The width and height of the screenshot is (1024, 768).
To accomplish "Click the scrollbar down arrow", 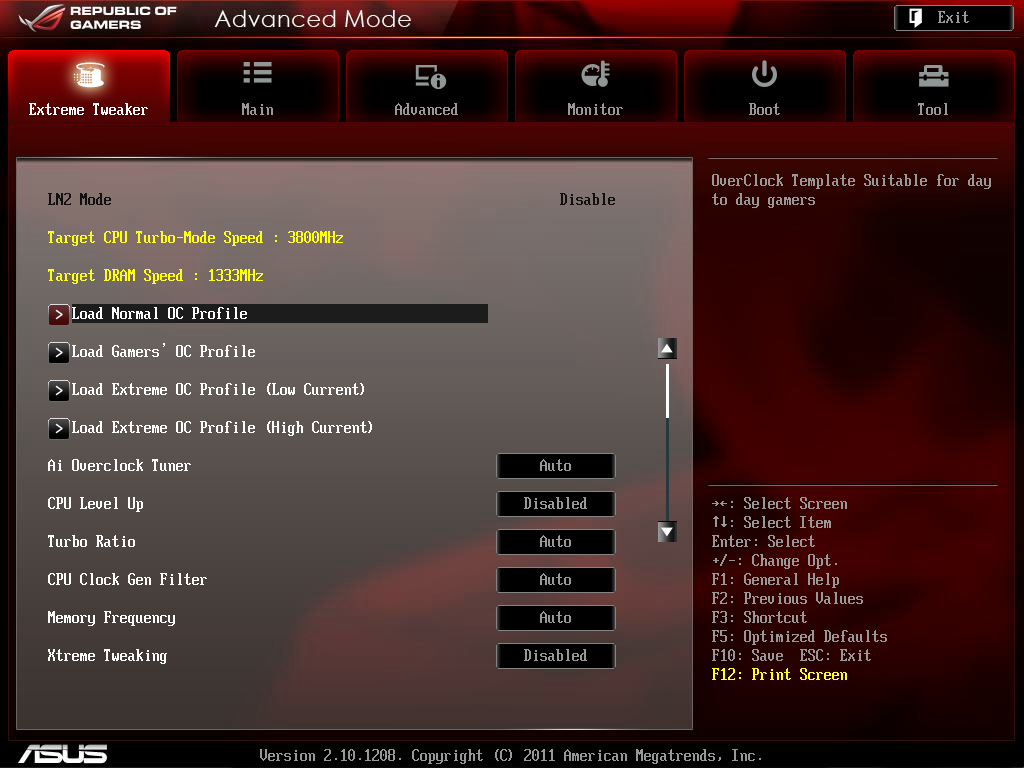I will click(667, 532).
